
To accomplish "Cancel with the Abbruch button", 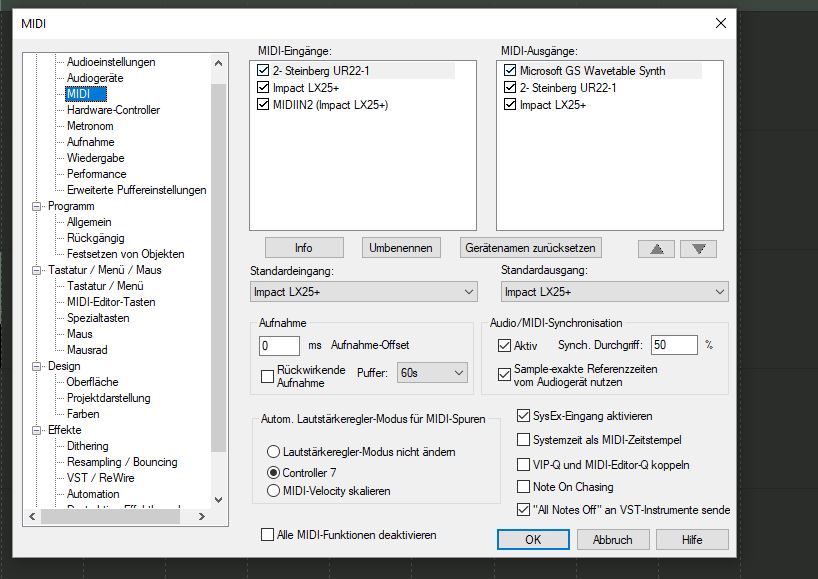I will (613, 539).
